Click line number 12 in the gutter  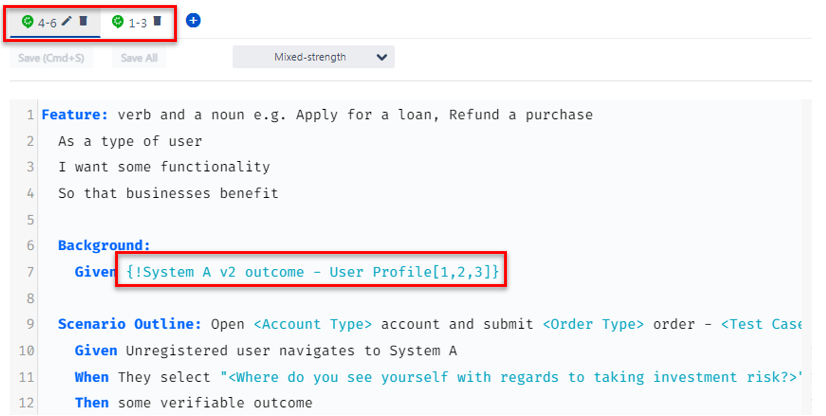[x=26, y=403]
